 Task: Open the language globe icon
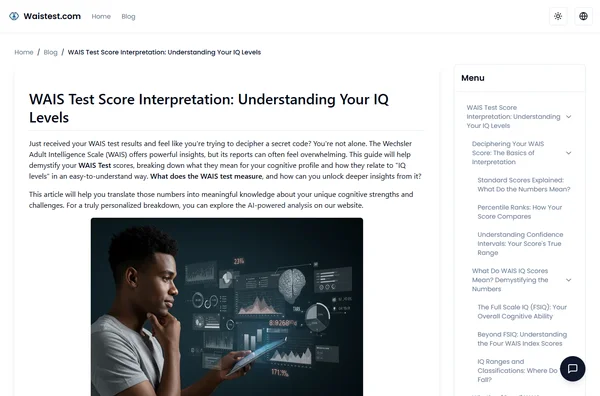583,16
